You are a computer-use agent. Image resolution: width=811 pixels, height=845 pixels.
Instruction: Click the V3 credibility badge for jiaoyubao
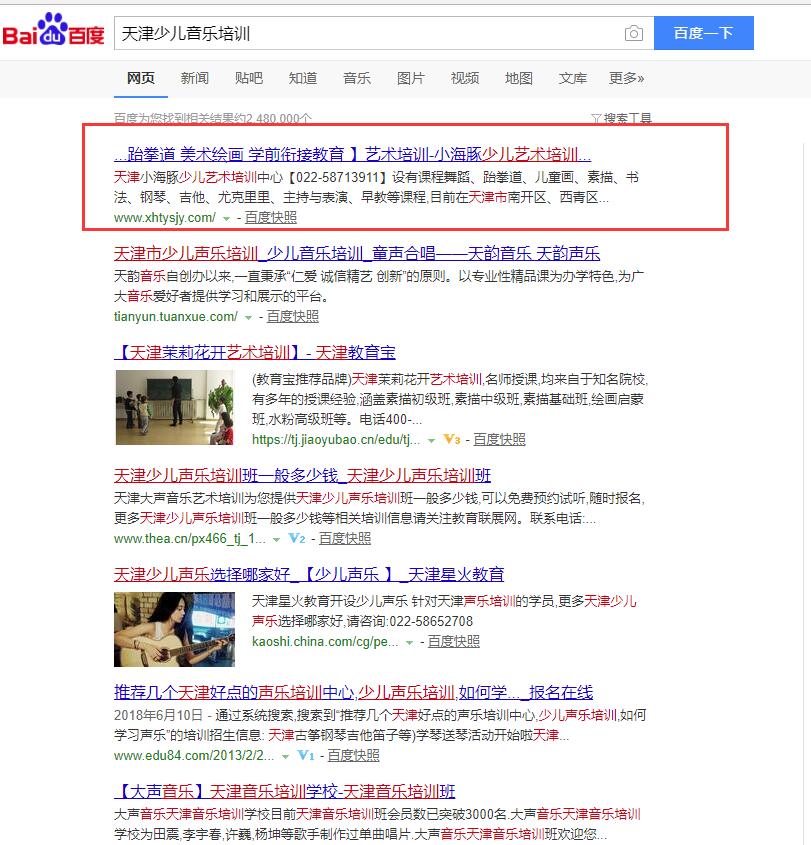tap(452, 439)
